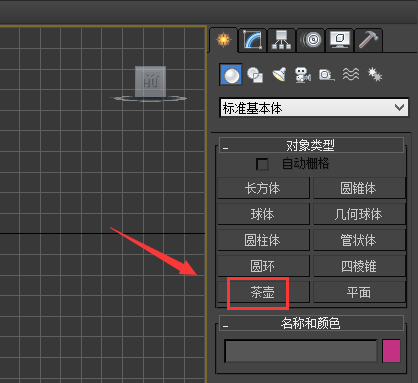
Task: Click the 圆柱体 button
Action: 263,240
